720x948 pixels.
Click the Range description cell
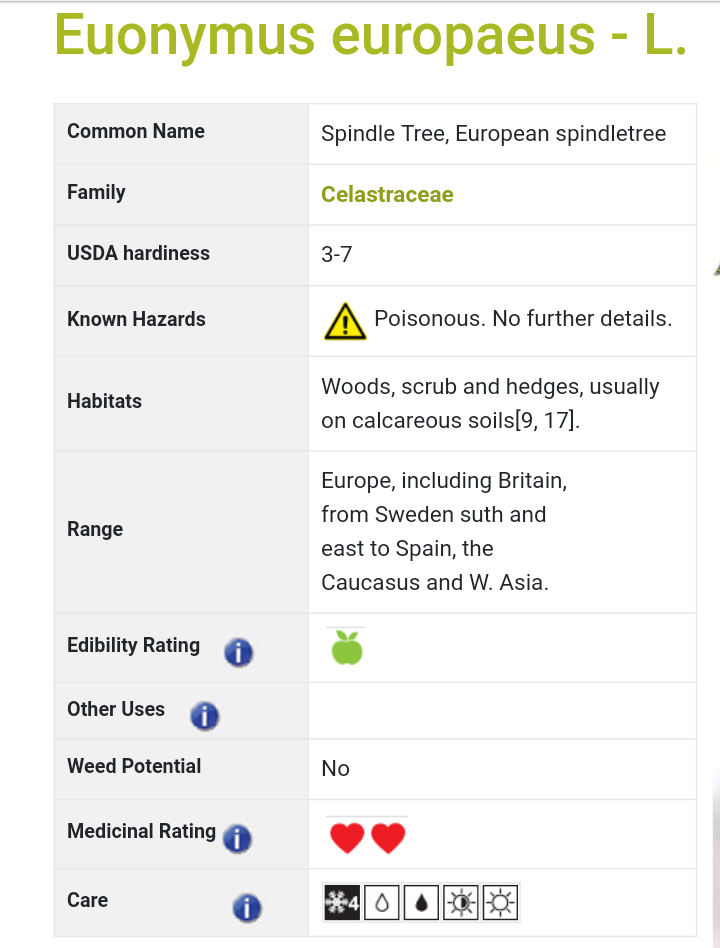coord(502,532)
